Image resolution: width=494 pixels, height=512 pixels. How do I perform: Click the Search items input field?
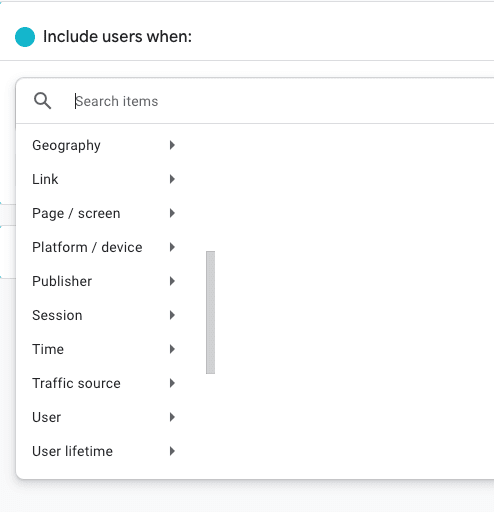[283, 101]
